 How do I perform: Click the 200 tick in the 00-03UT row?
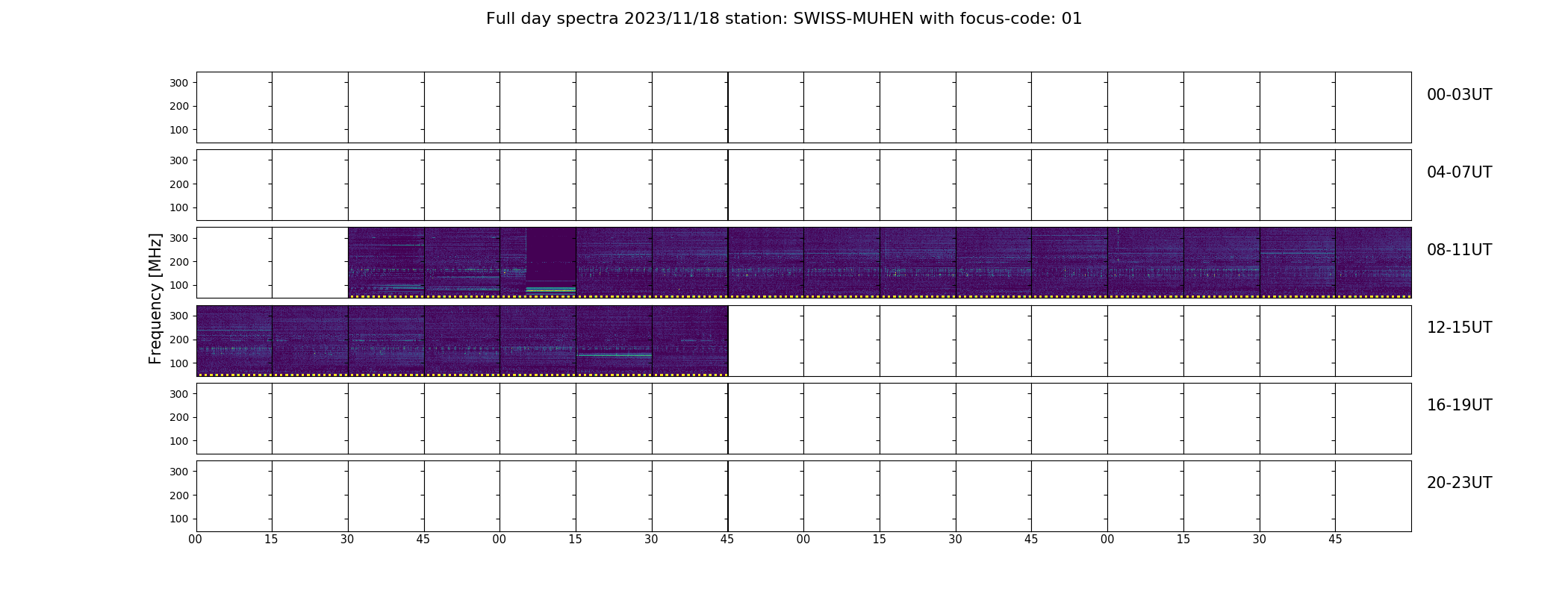pos(179,107)
